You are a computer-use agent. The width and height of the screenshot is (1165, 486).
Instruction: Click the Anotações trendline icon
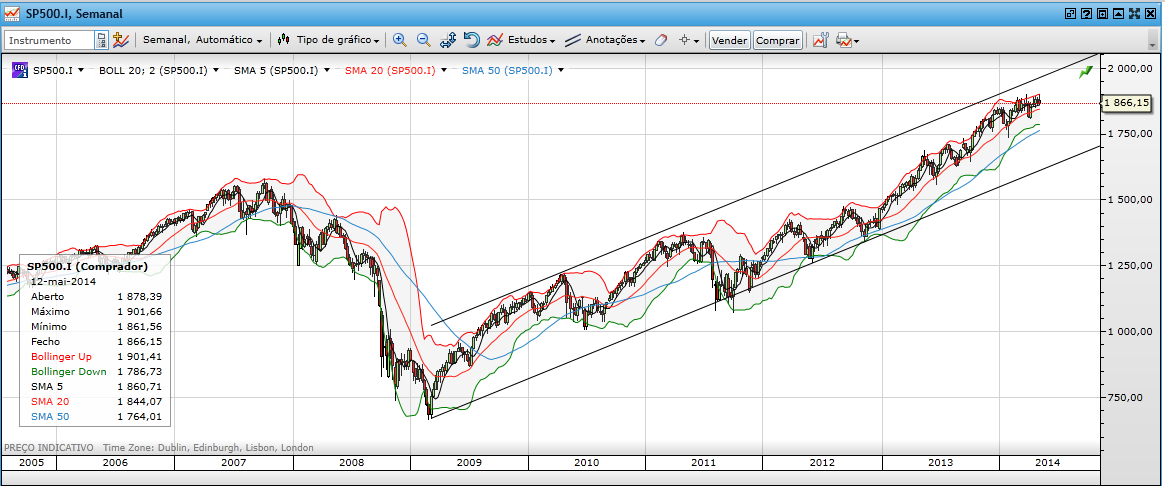[573, 40]
